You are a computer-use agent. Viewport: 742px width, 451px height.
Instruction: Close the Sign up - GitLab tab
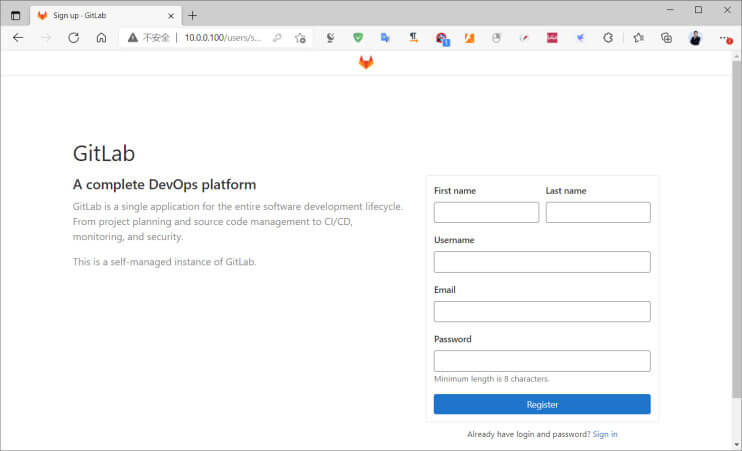pyautogui.click(x=171, y=16)
